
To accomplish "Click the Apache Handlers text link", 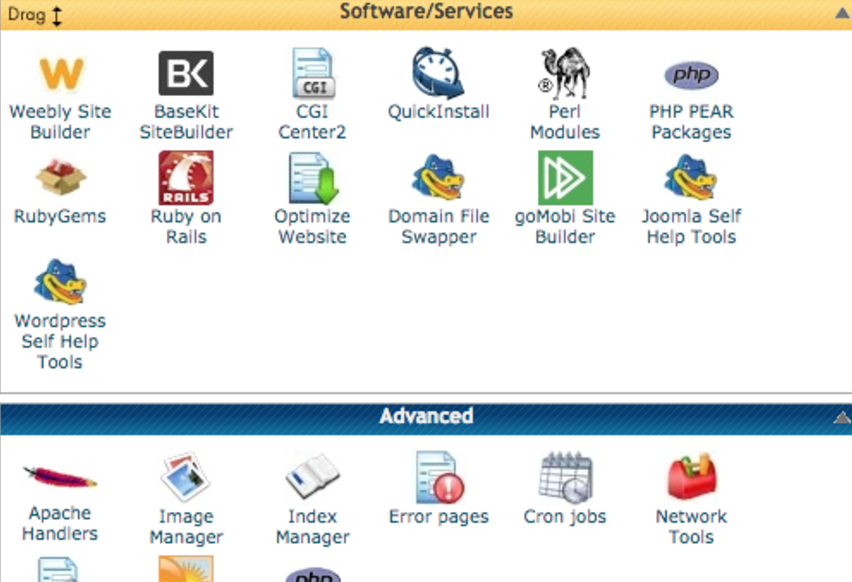I will point(60,523).
